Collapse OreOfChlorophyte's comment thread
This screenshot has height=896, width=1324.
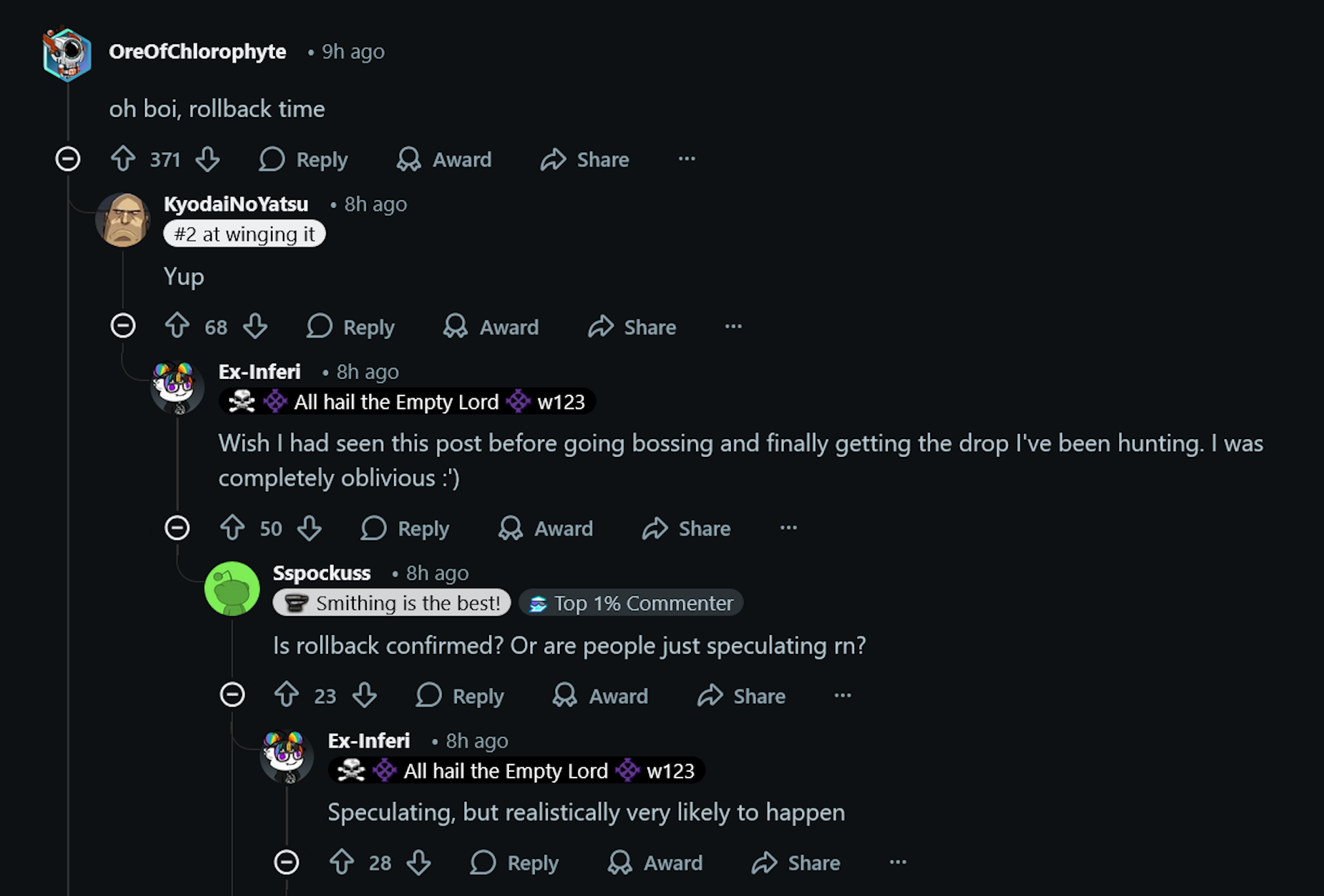tap(68, 159)
